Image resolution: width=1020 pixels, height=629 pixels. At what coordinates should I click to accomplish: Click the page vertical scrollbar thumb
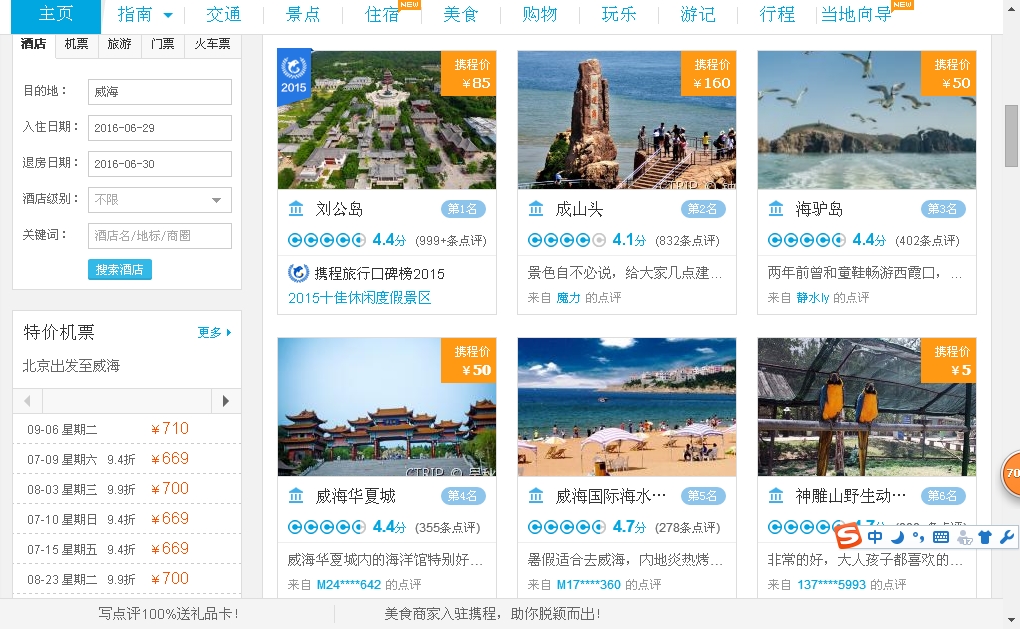(x=1011, y=135)
